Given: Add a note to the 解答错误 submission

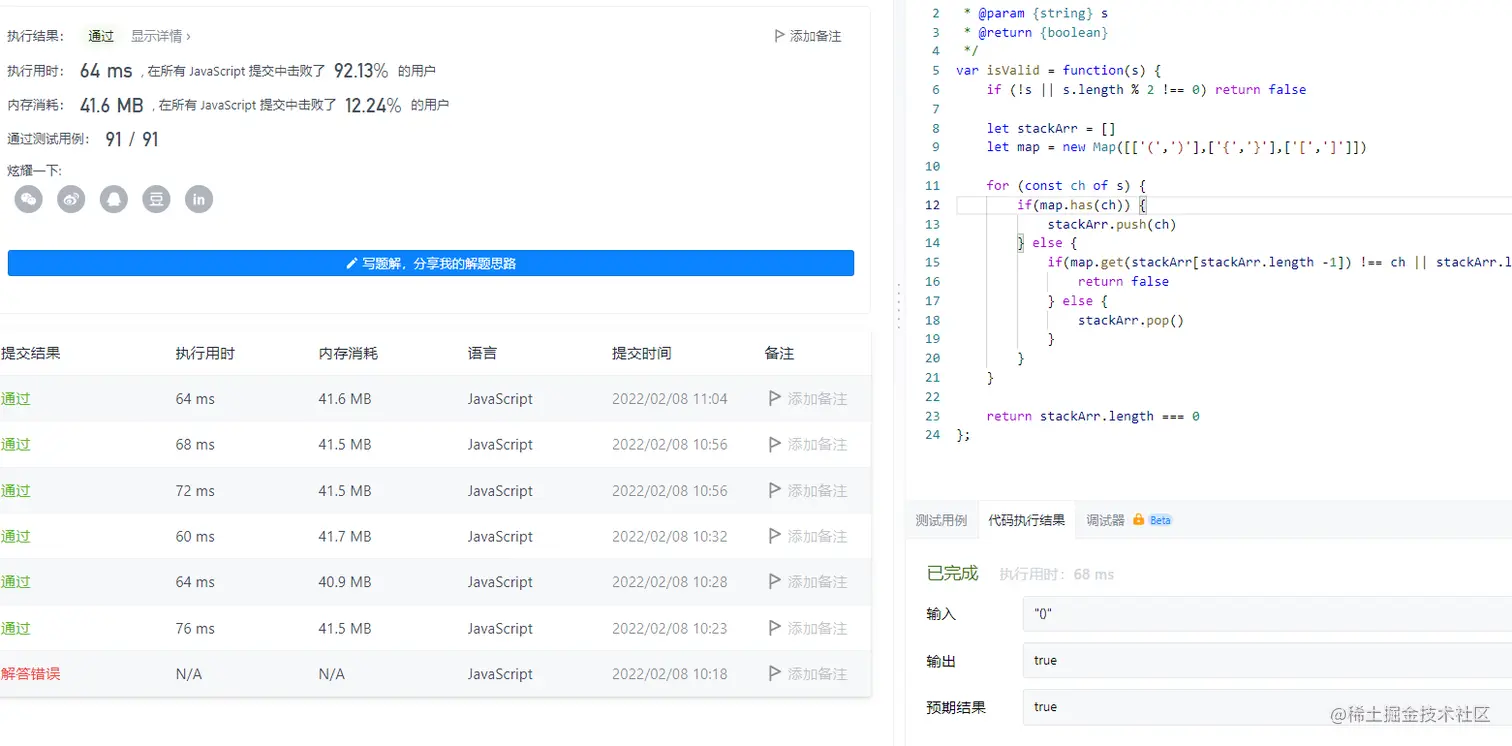Looking at the screenshot, I should (x=808, y=674).
